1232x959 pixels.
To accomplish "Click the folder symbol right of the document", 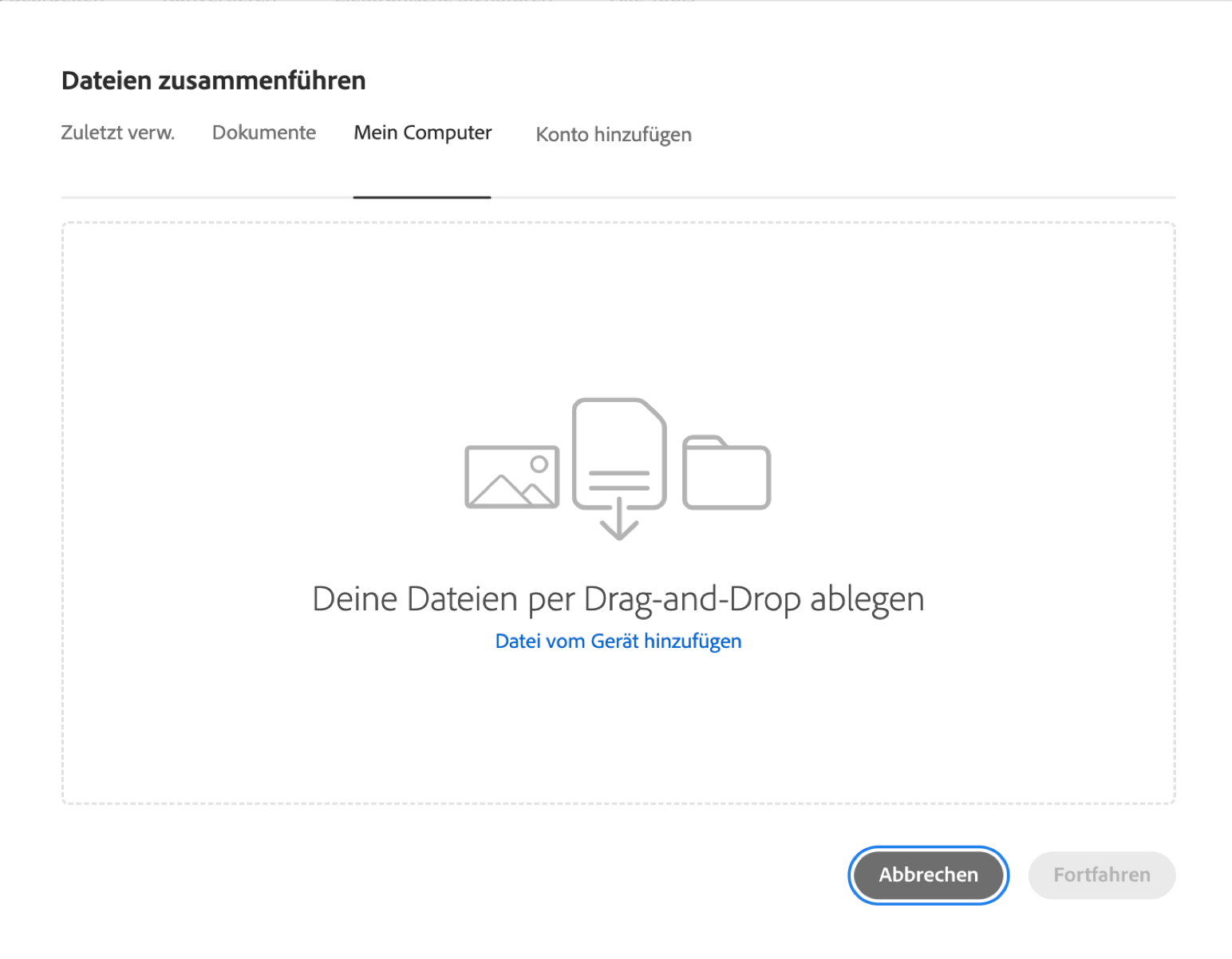I will click(725, 472).
